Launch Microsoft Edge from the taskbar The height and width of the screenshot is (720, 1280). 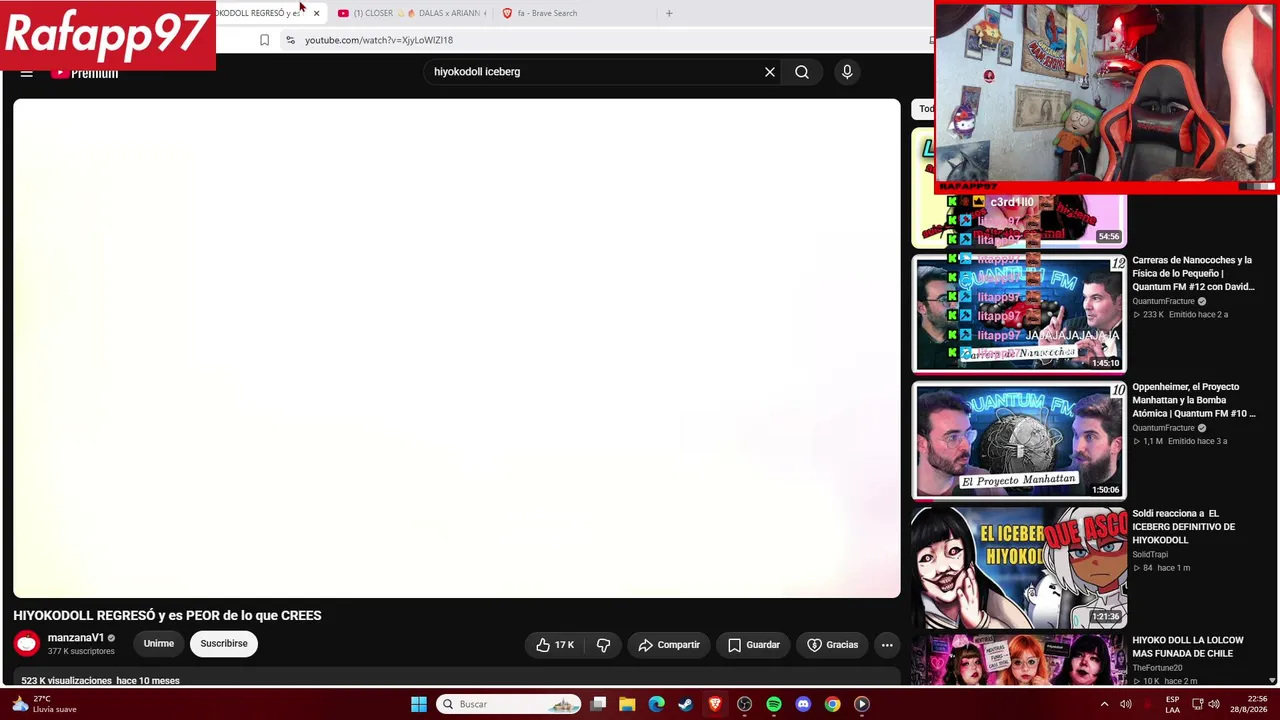point(656,704)
